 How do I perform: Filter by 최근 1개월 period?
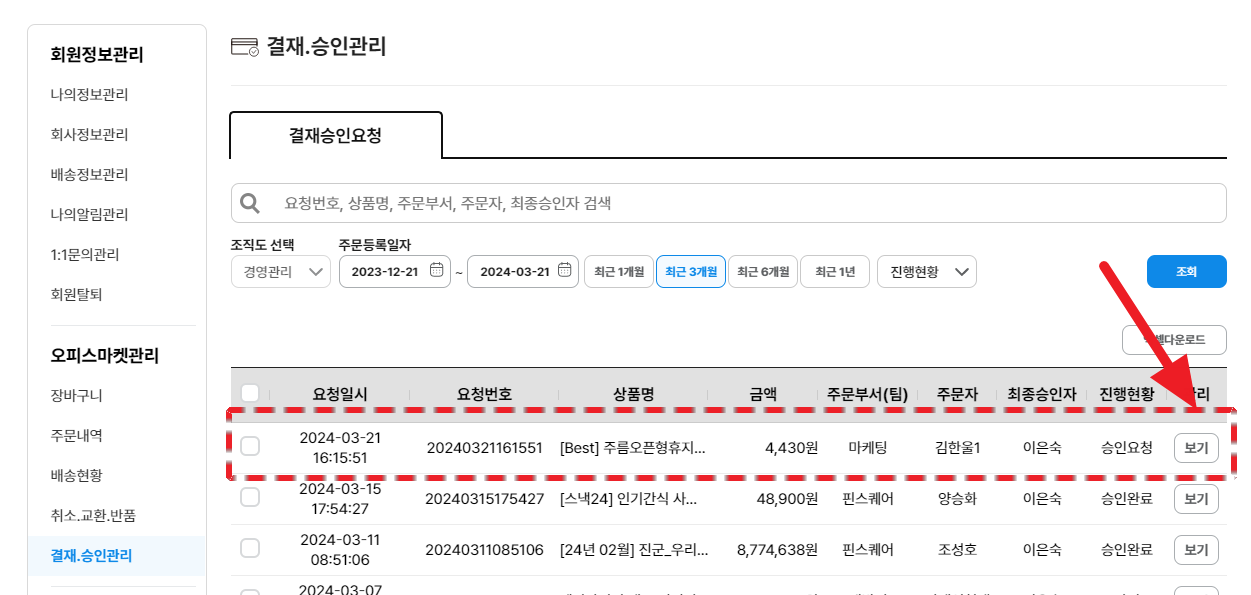pyautogui.click(x=618, y=272)
